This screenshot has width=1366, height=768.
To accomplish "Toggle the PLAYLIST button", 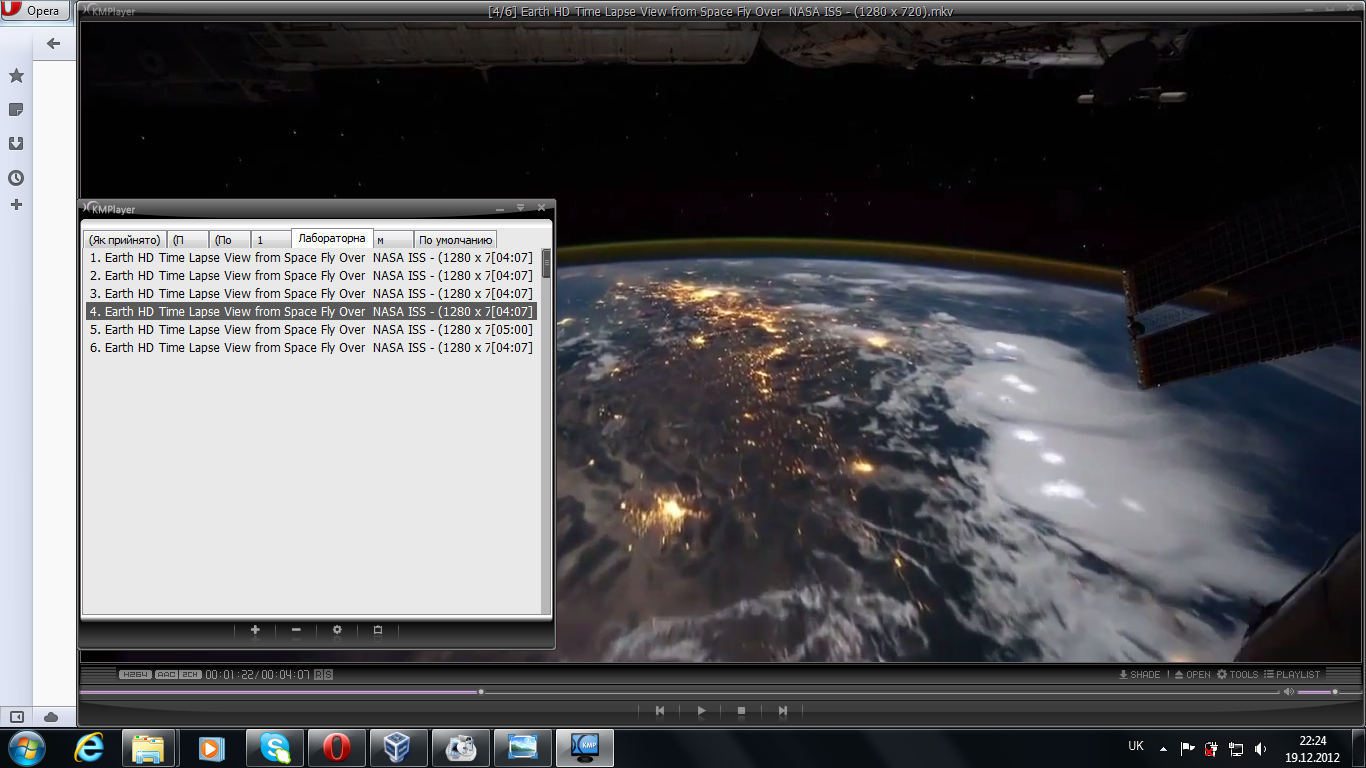I will 1292,675.
